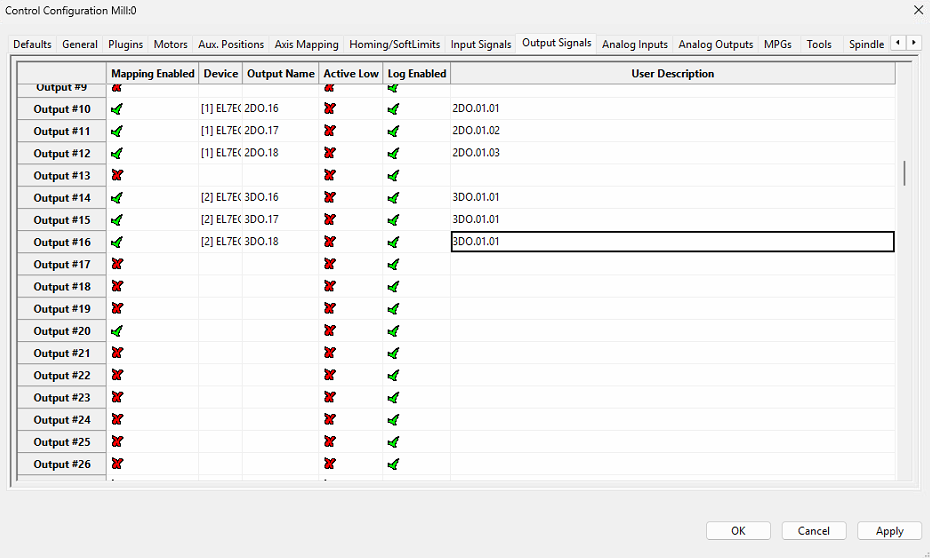Toggle Log Enabled on Output #26

(x=393, y=464)
